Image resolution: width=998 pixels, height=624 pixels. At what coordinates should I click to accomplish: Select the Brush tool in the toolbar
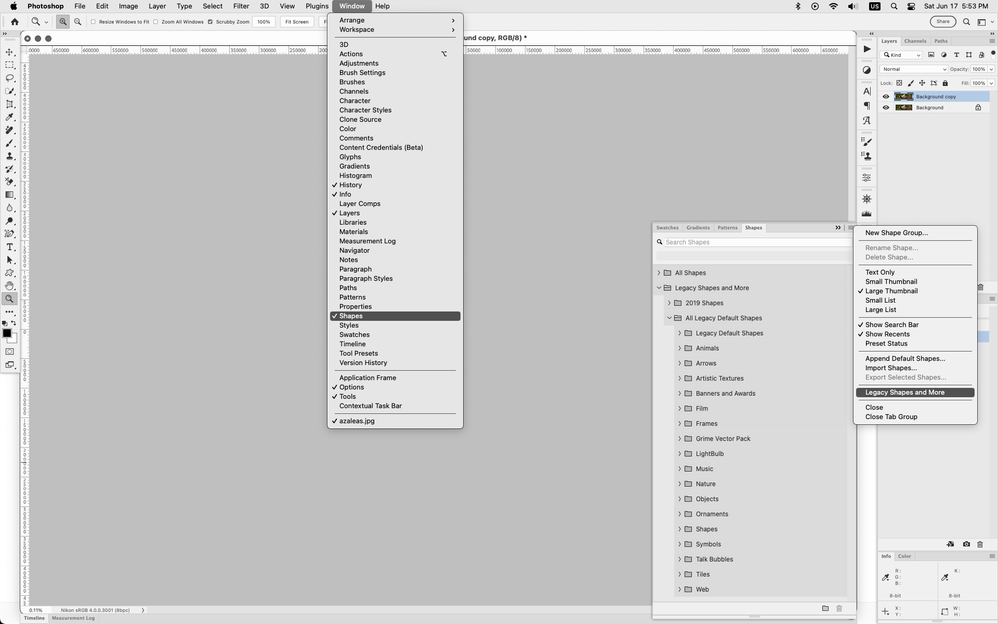tap(10, 143)
